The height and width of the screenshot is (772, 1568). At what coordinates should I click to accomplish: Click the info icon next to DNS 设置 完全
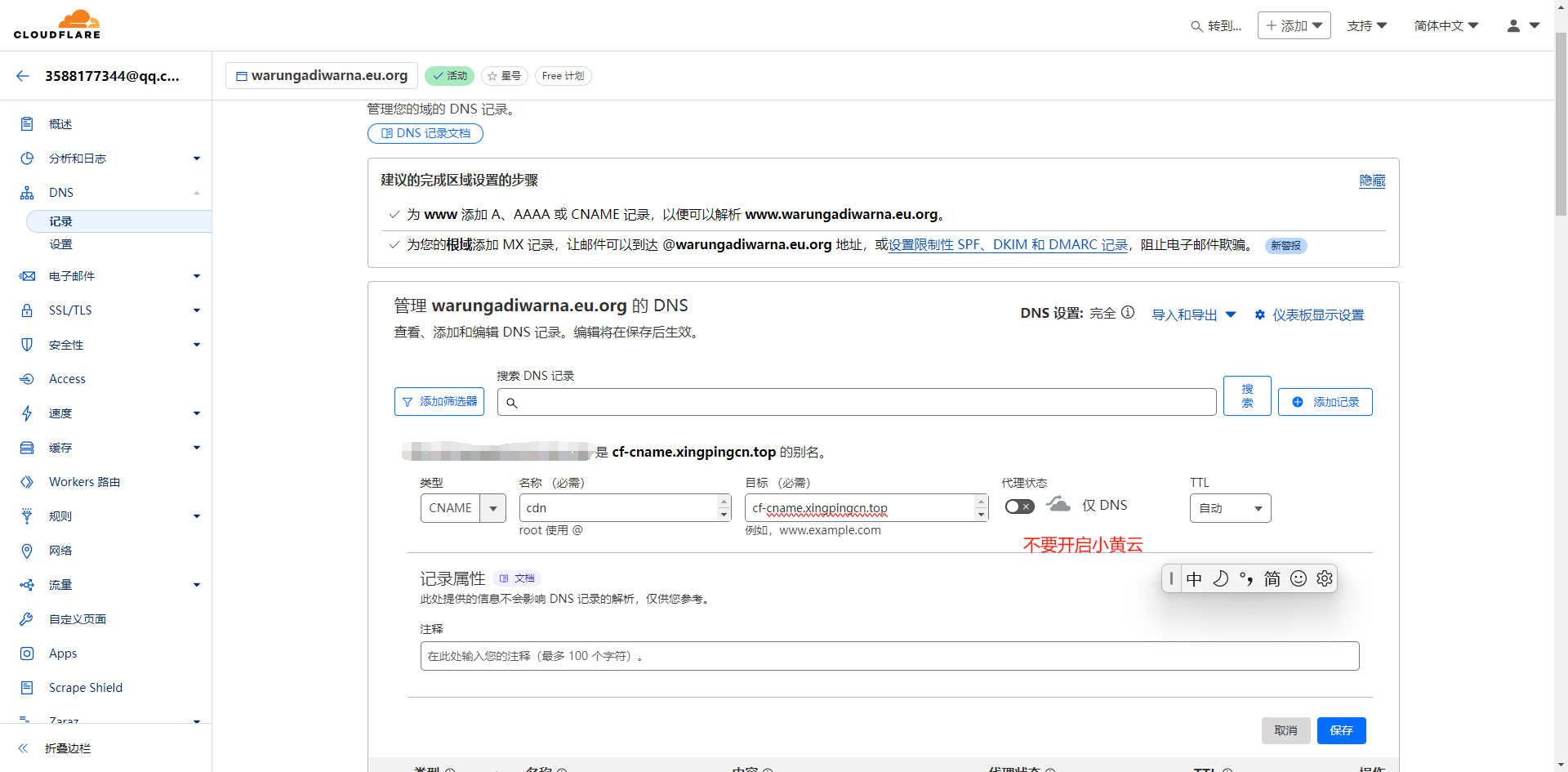point(1128,312)
